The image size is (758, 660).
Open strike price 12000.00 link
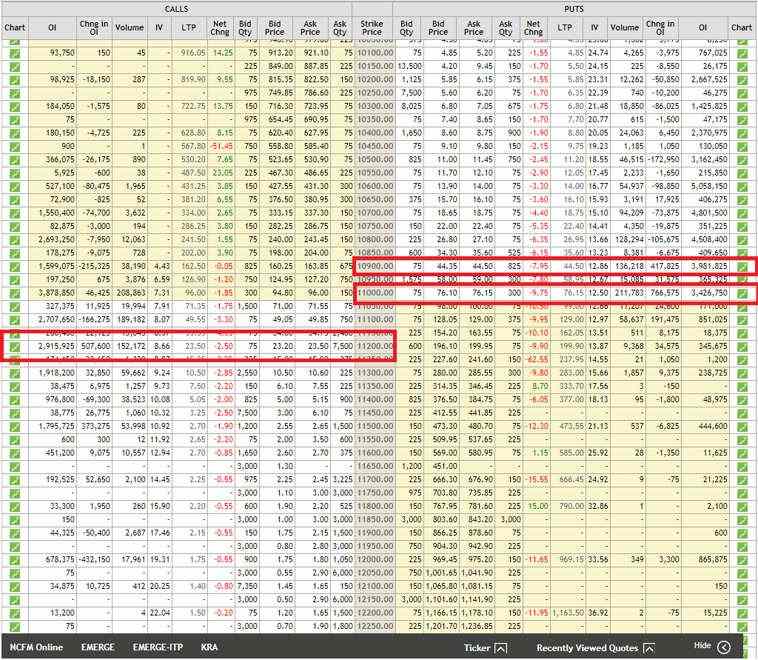point(375,559)
